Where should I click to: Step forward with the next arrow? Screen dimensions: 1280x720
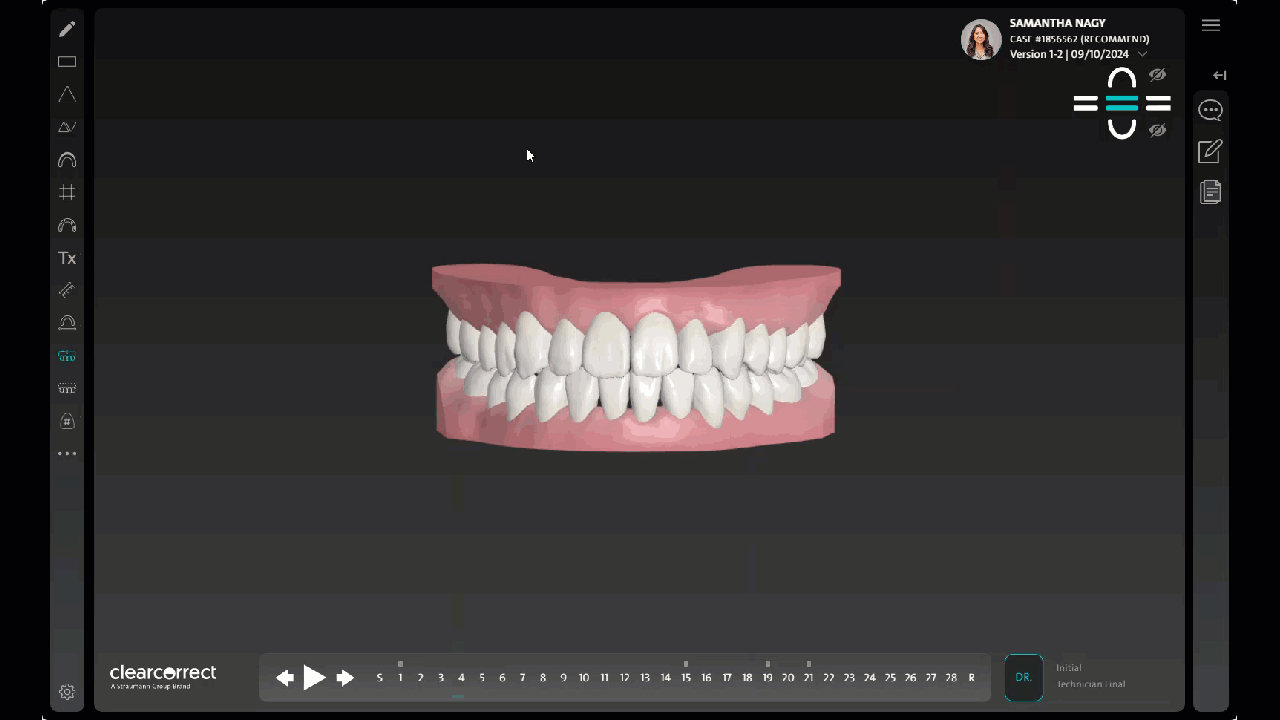pos(345,678)
